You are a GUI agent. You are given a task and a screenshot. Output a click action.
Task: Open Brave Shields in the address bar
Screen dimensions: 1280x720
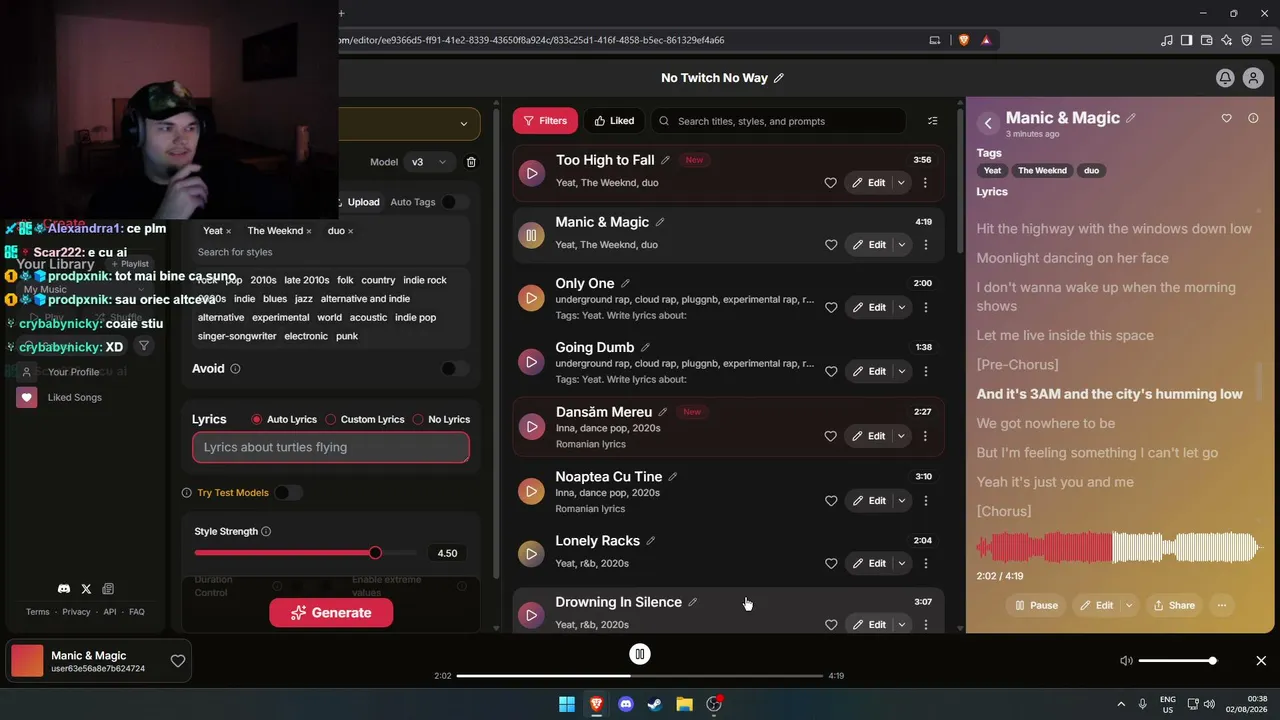pos(964,40)
